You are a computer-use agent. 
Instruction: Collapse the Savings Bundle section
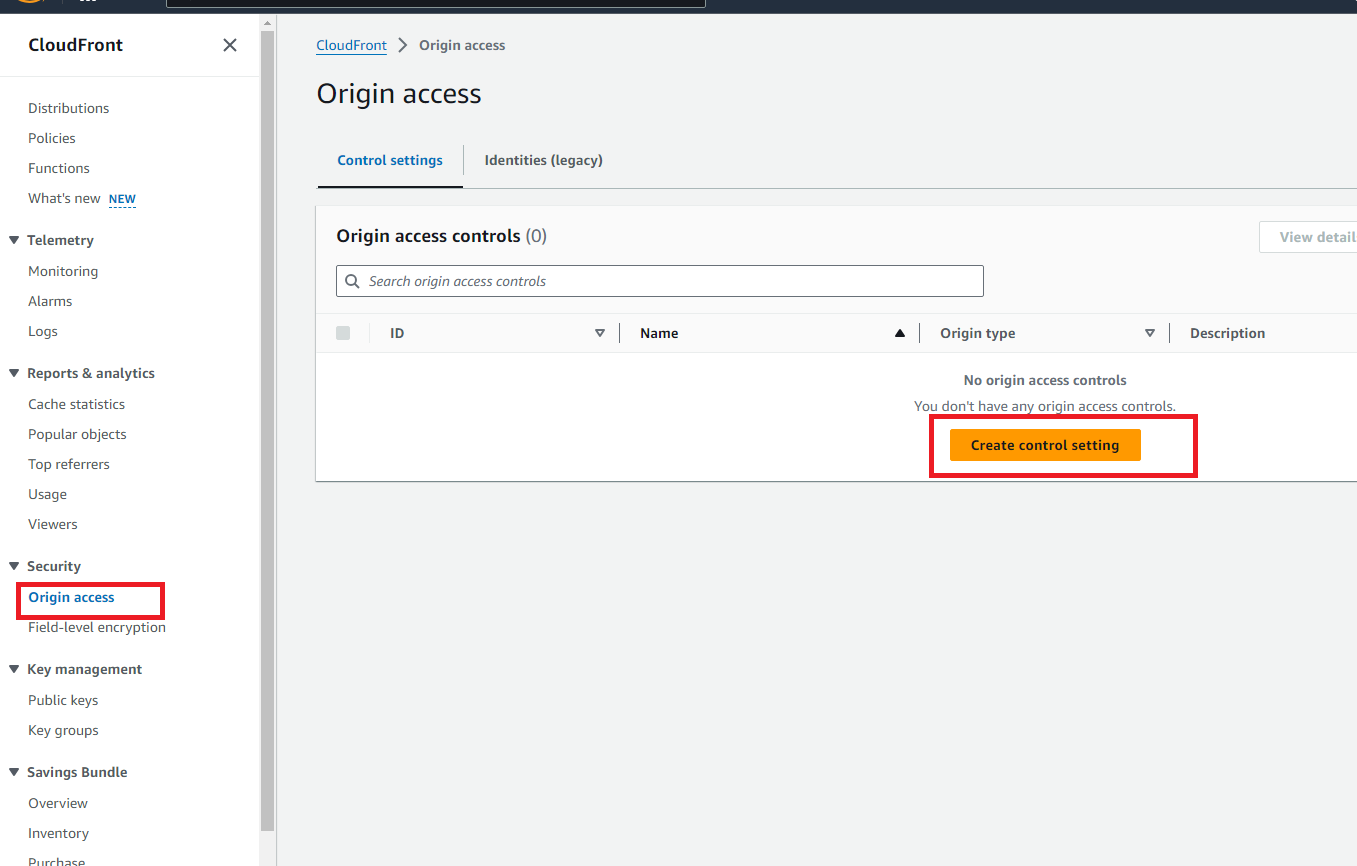tap(14, 772)
